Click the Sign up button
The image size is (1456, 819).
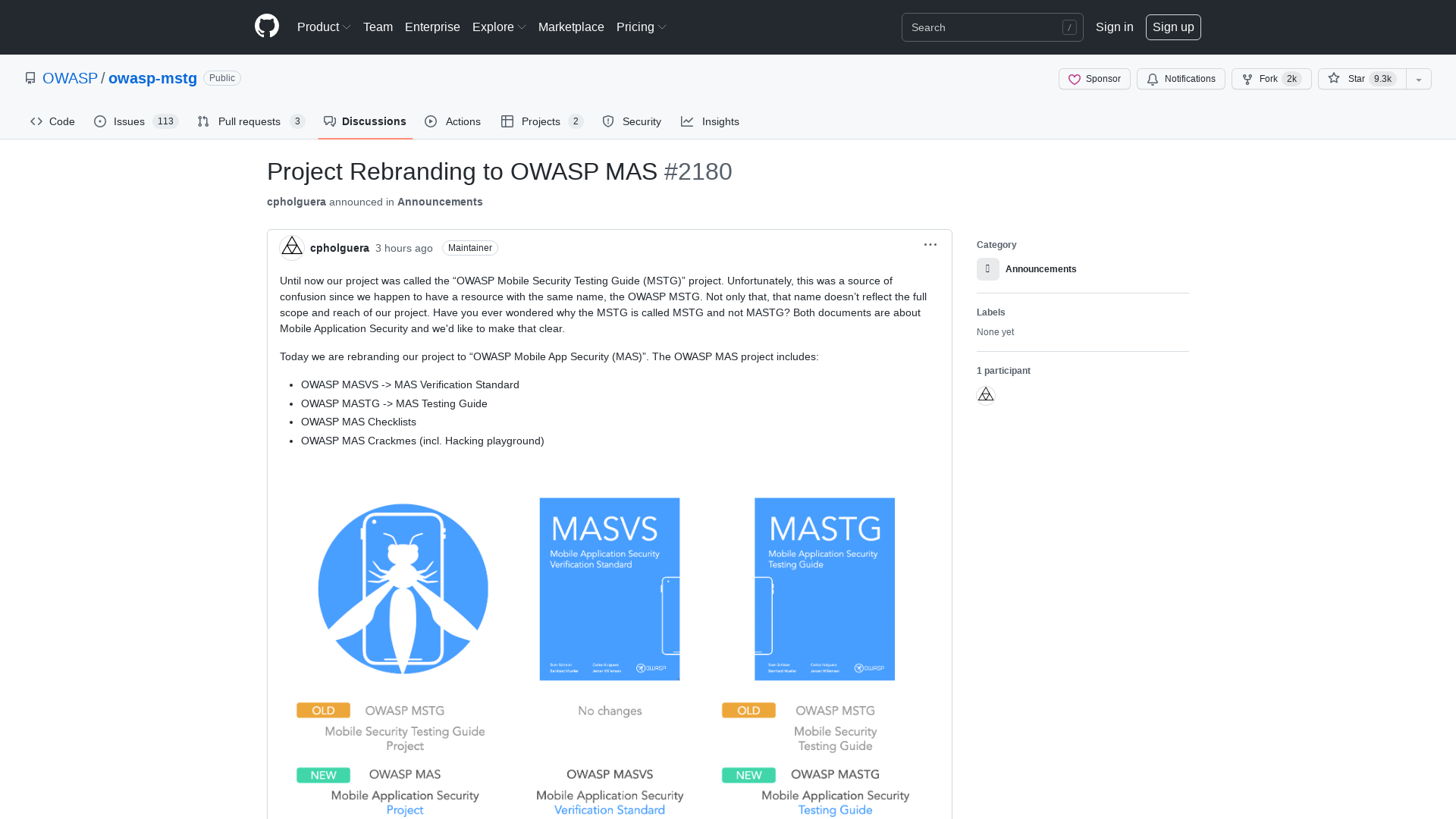1173,27
